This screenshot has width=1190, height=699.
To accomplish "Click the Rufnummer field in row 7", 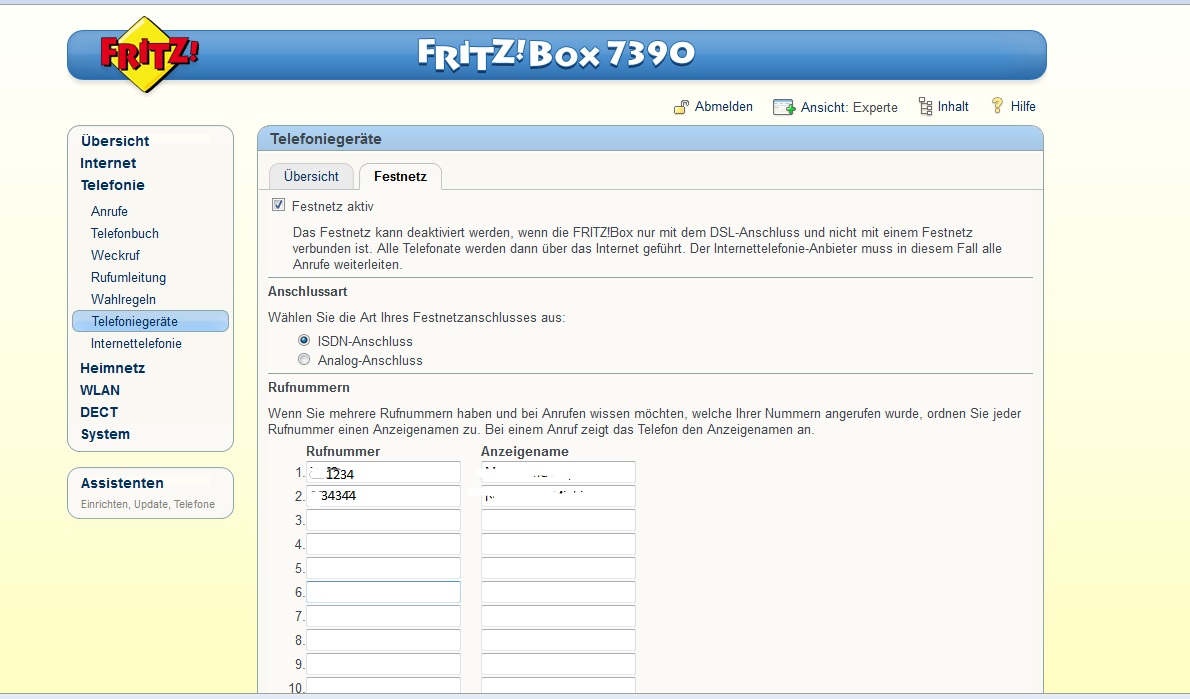I will tap(383, 616).
